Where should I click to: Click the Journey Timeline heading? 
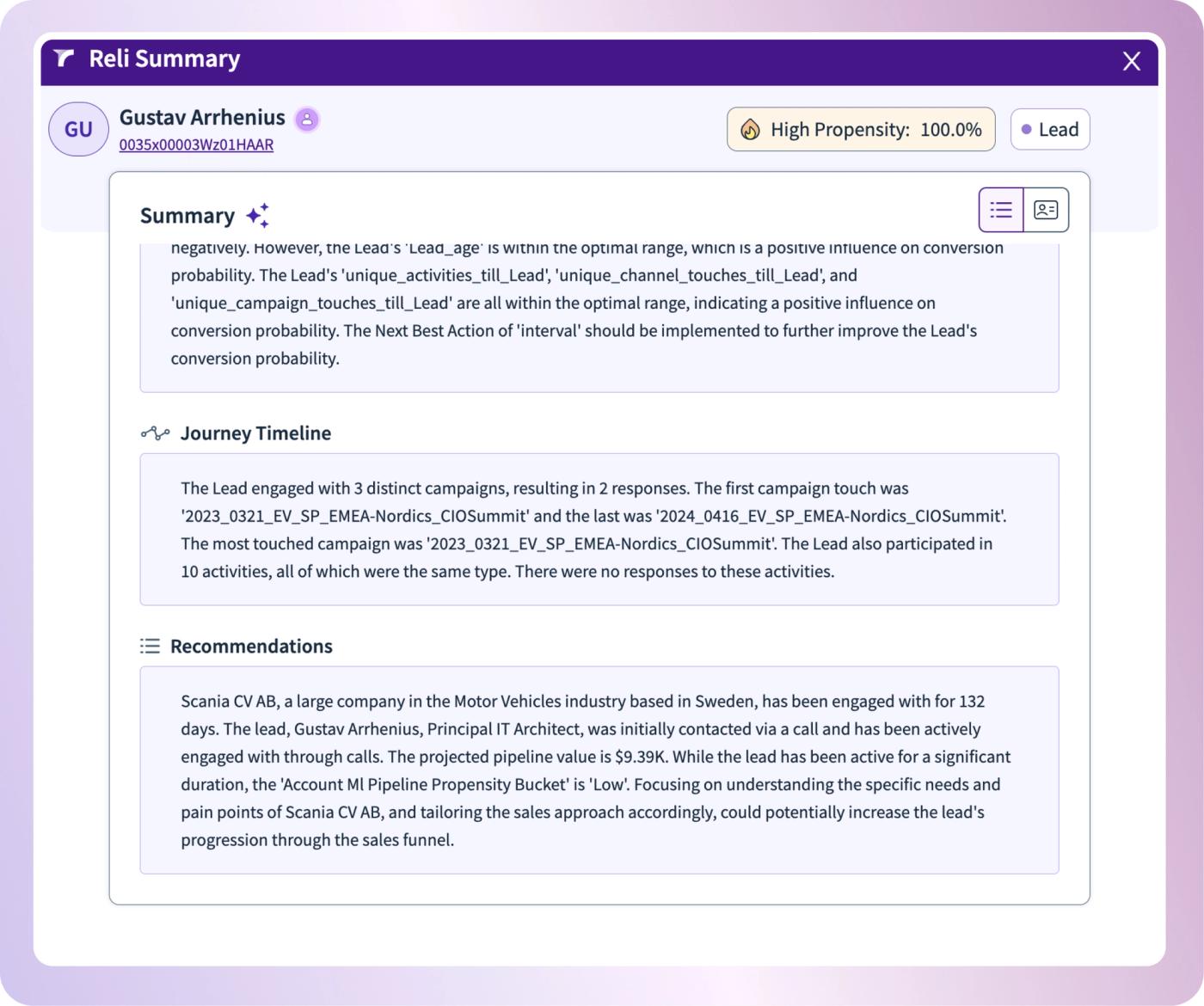[x=255, y=433]
